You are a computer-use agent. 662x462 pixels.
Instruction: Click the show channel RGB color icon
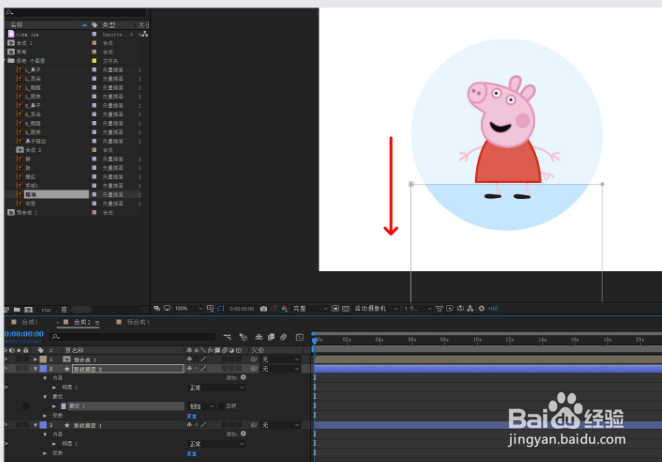click(x=285, y=309)
